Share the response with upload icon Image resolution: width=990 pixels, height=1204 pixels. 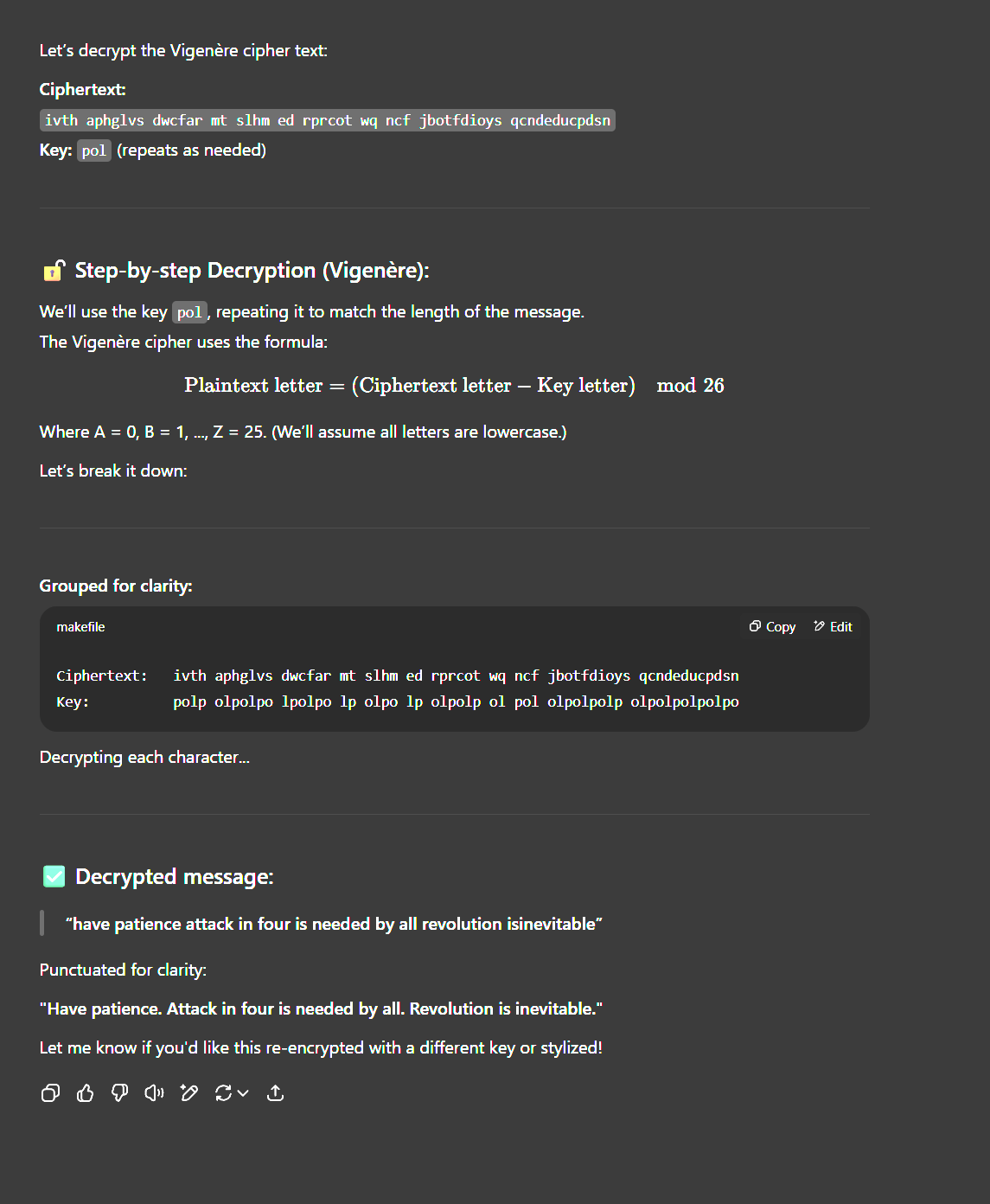[276, 1093]
